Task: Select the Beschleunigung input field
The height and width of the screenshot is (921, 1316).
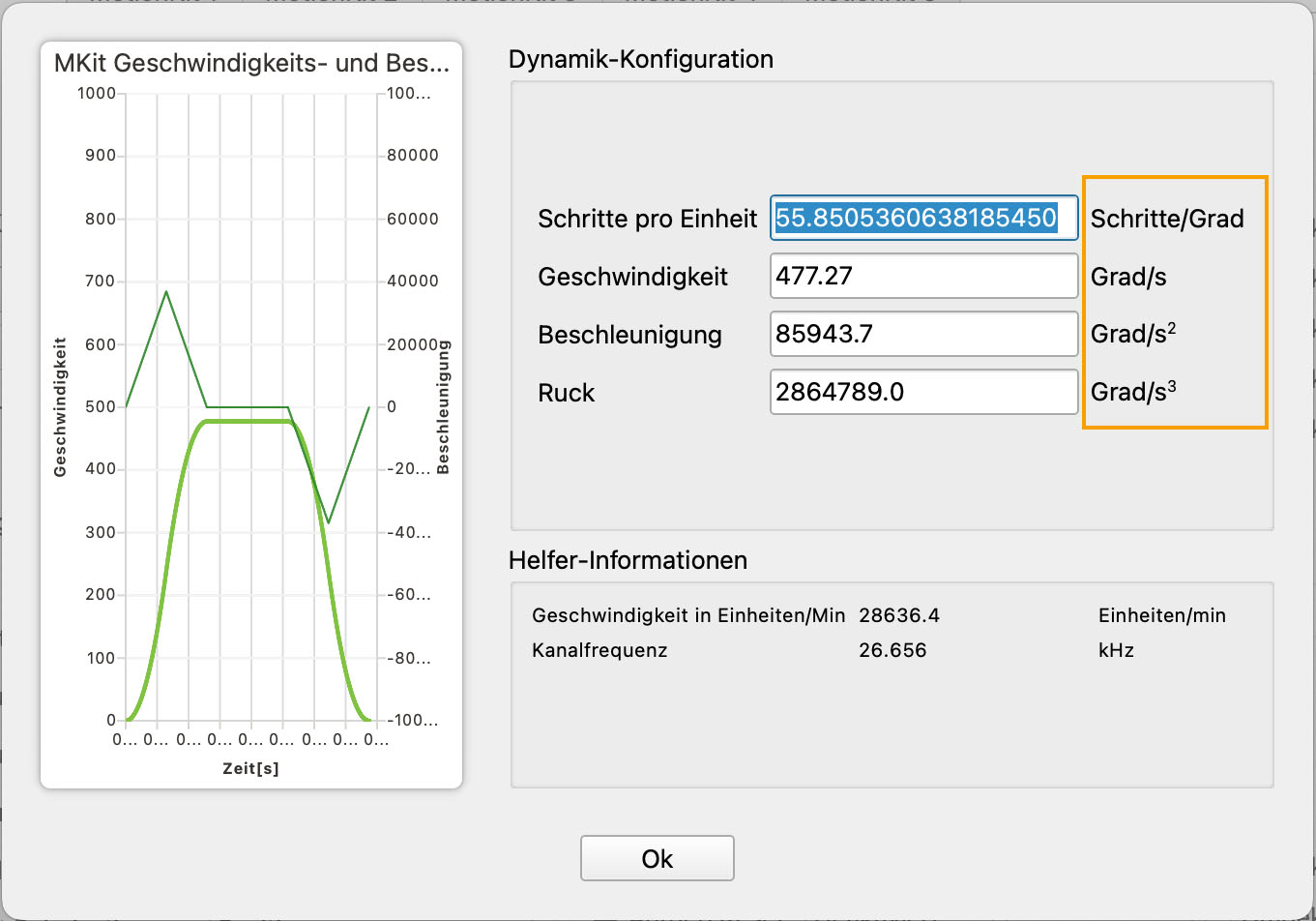Action: click(x=923, y=335)
